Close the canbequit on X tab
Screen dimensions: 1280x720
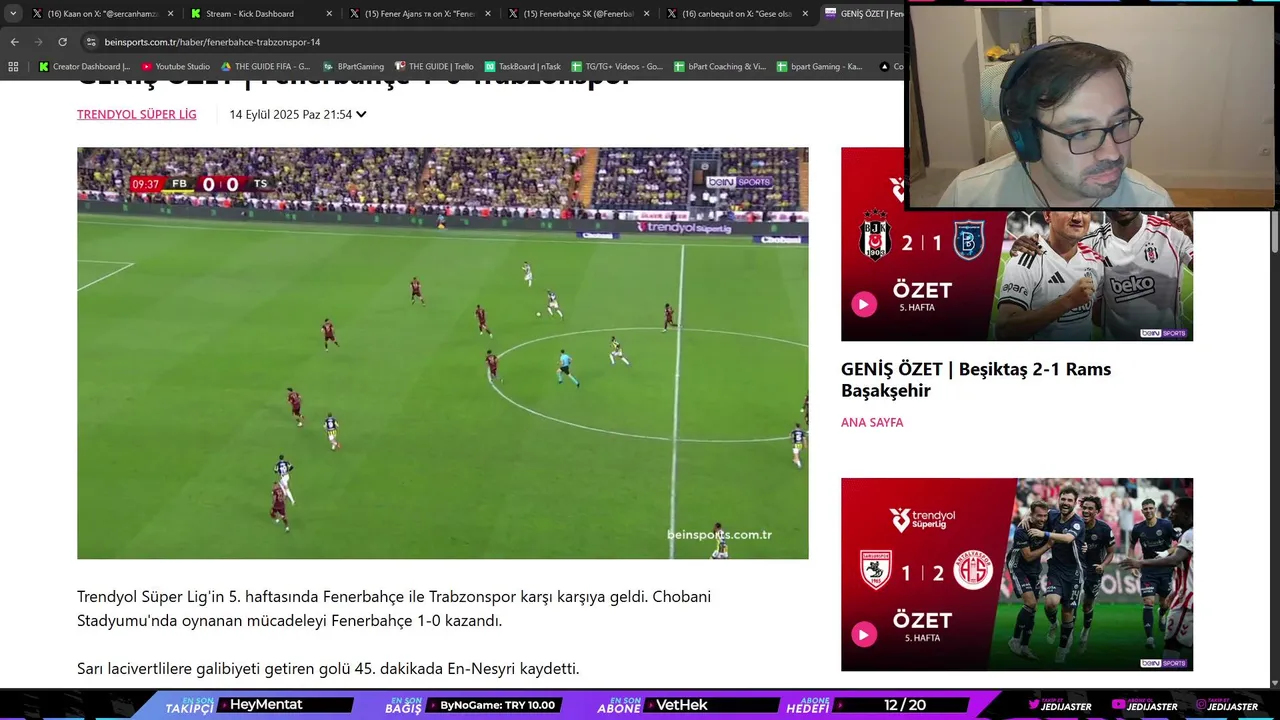click(805, 14)
